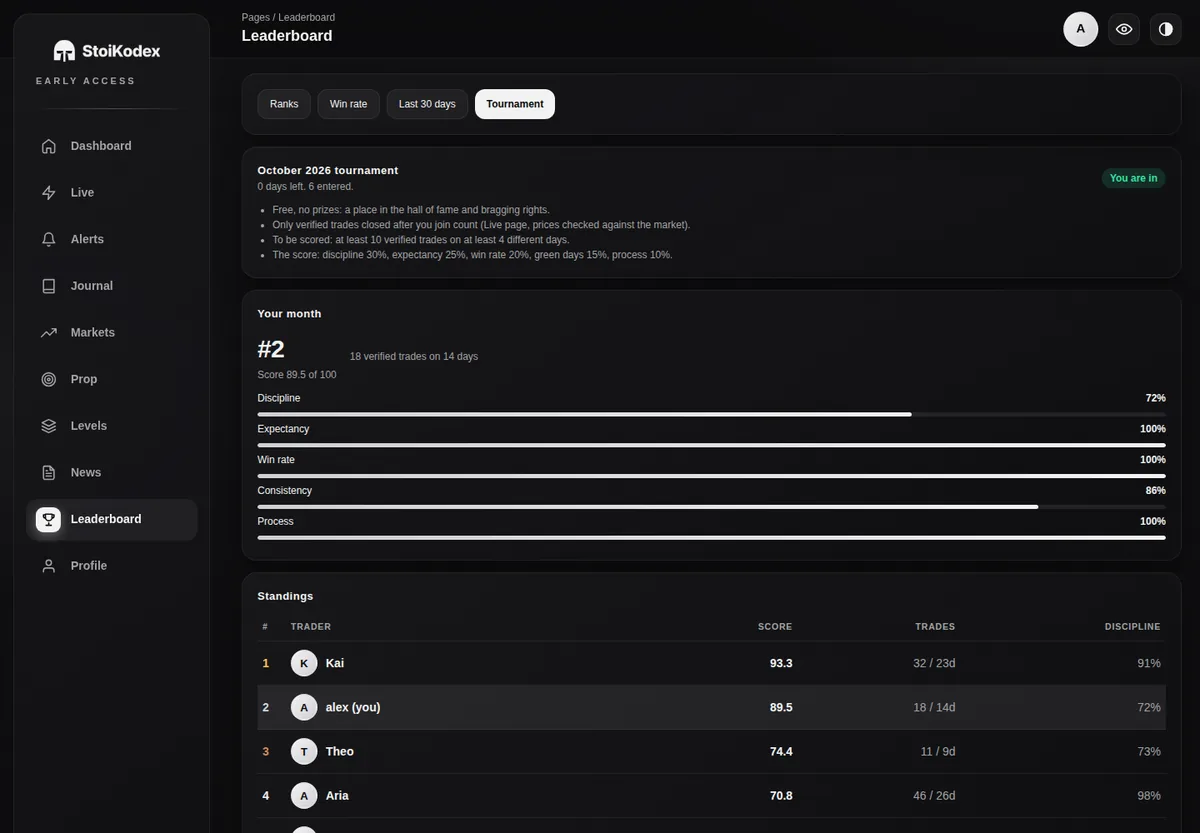Switch to the Win rate tab
1200x833 pixels.
[349, 104]
